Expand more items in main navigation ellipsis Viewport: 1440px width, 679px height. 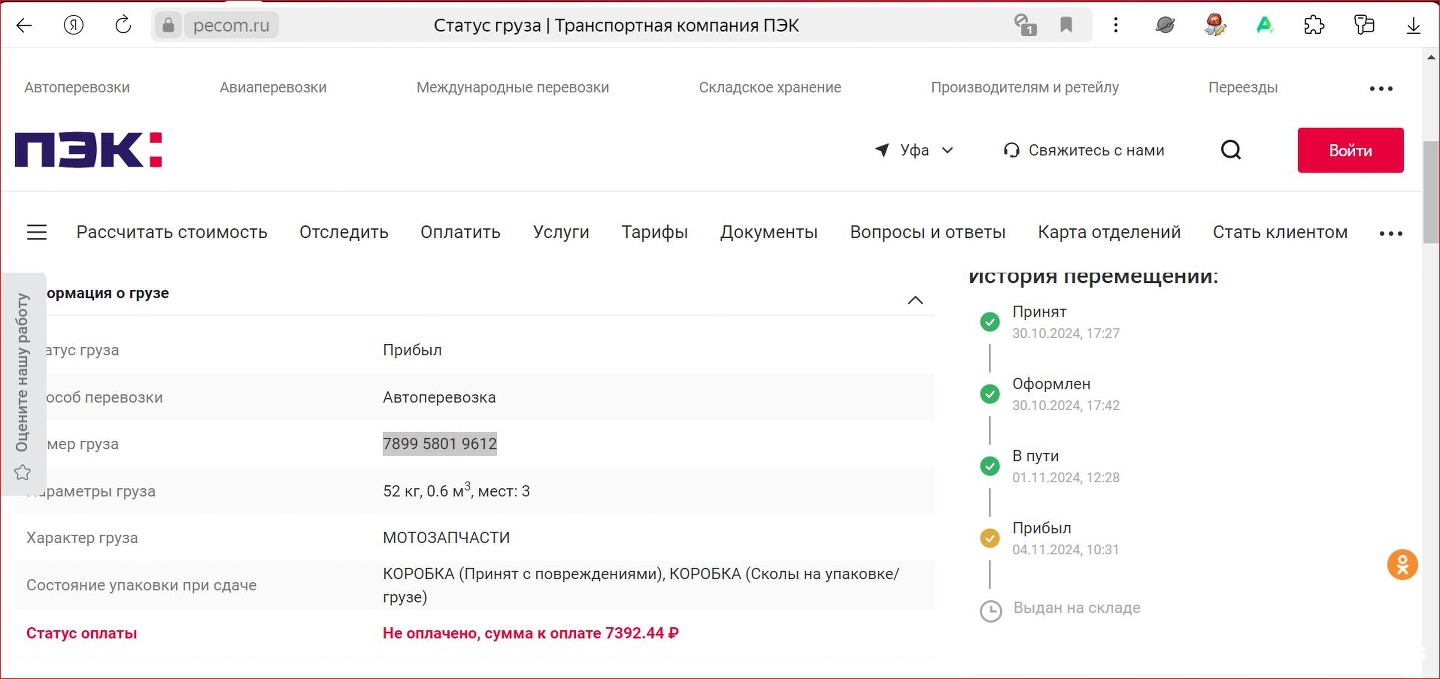pos(1391,233)
